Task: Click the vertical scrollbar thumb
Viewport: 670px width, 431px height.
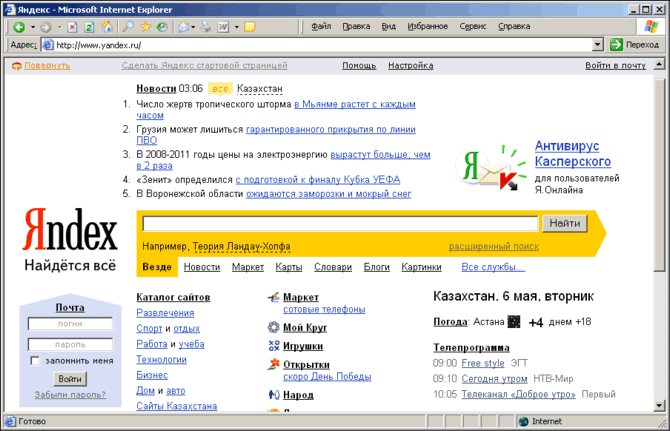Action: [x=659, y=174]
